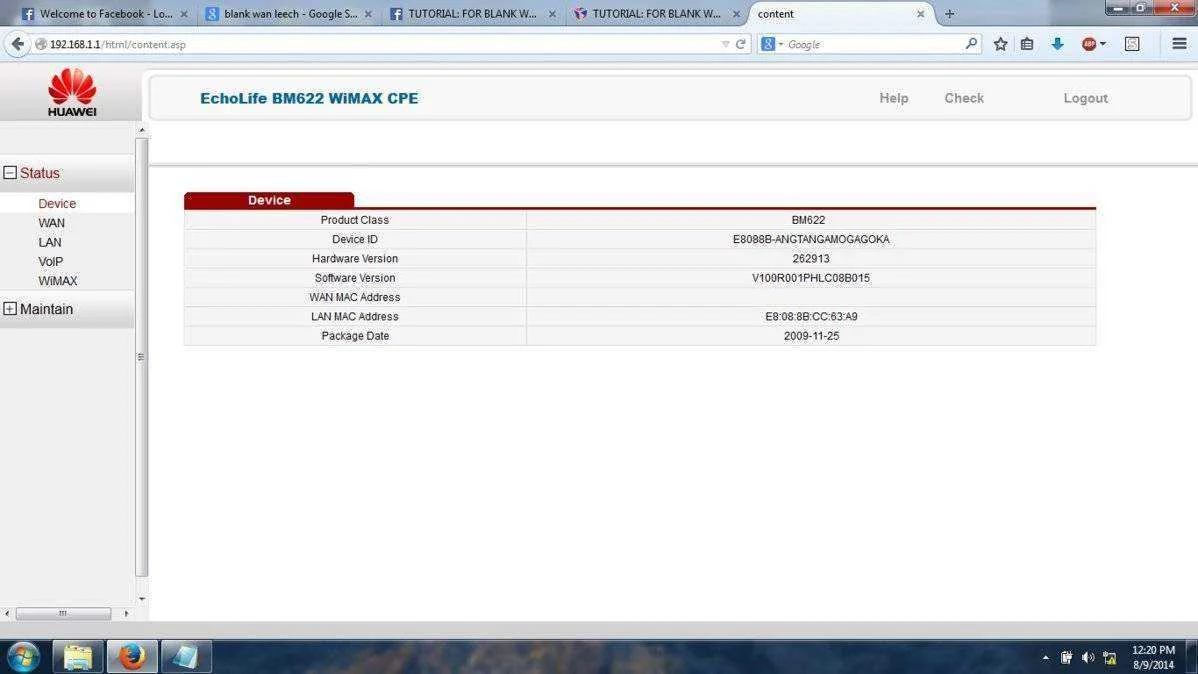Click the search magnifier icon
This screenshot has width=1198, height=674.
point(971,44)
